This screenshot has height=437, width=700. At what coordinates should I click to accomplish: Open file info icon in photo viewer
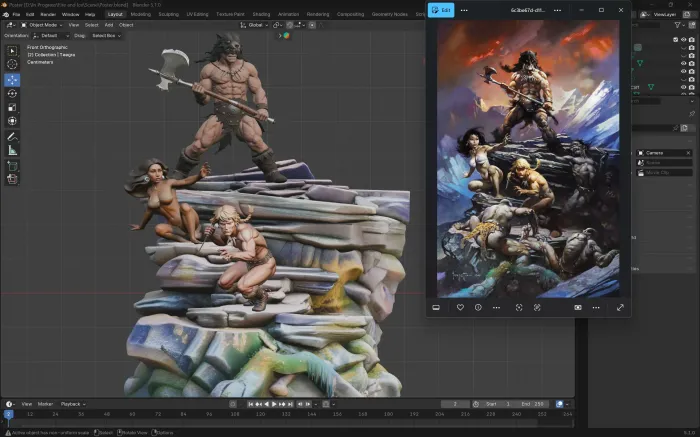coord(478,308)
